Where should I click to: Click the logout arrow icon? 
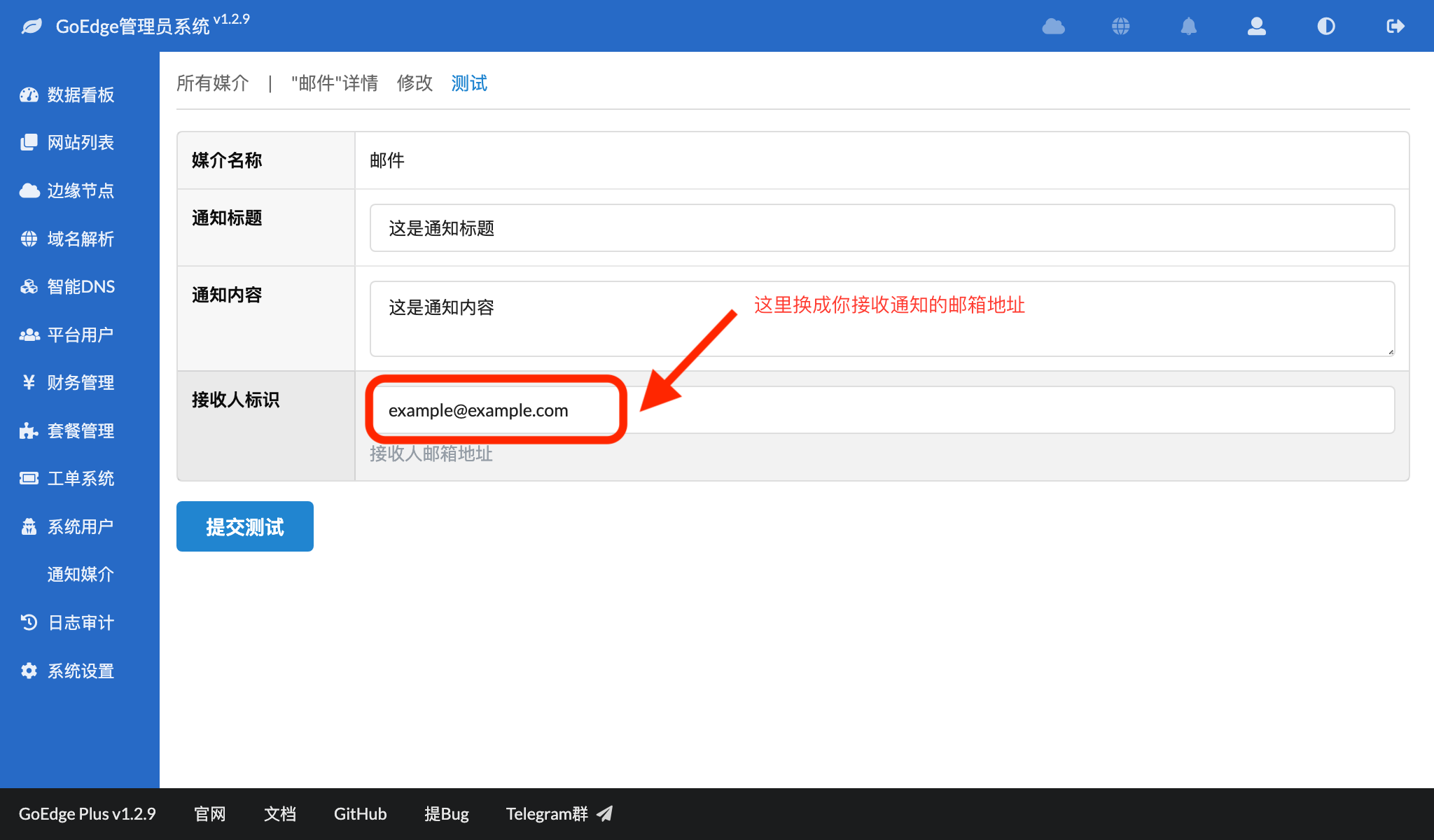[1395, 27]
